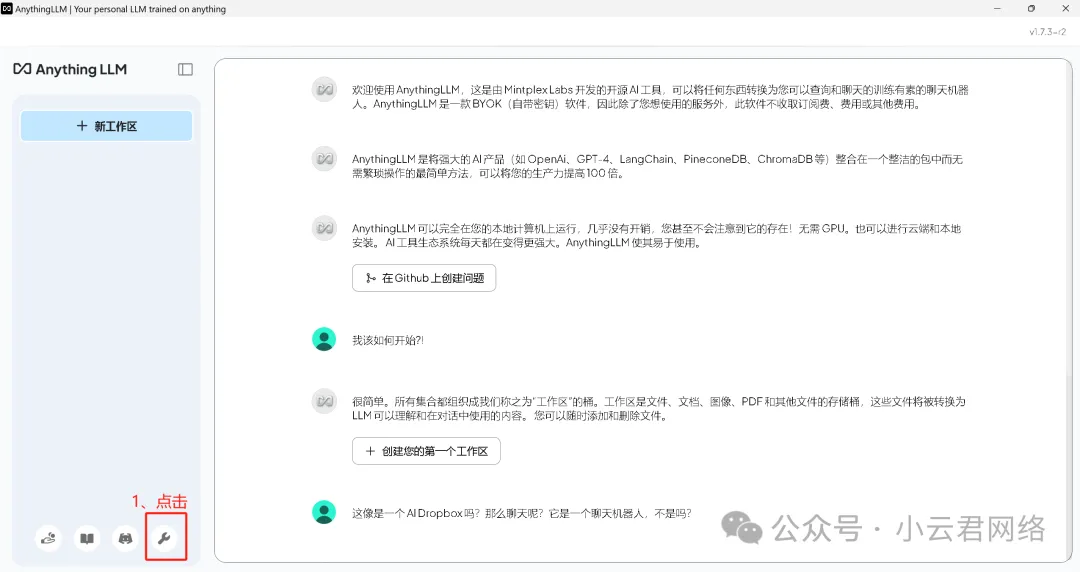This screenshot has height=572, width=1080.
Task: Click bot avatar beside the 无需GPU message
Action: [324, 228]
